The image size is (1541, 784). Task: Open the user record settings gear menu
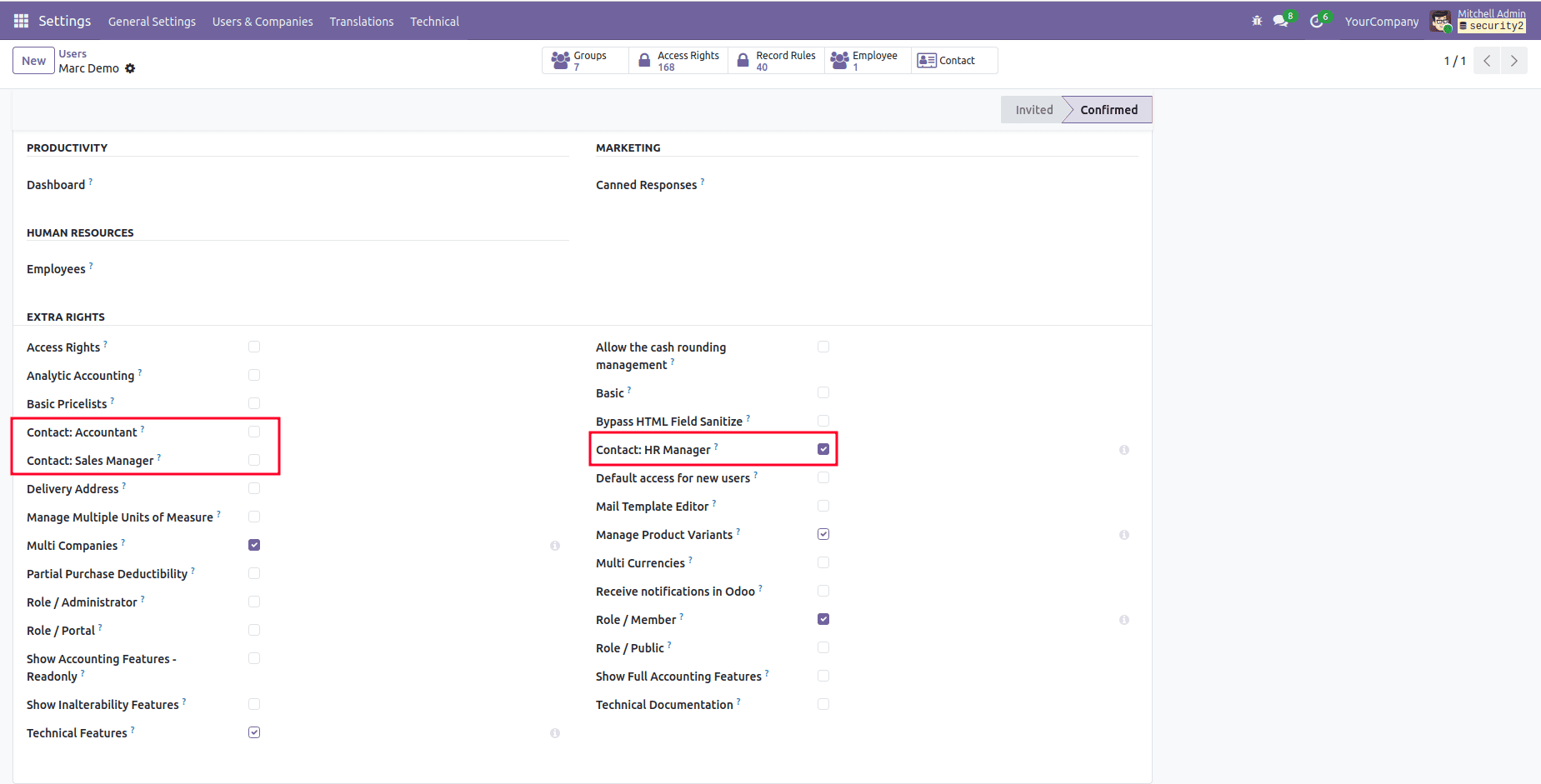point(131,68)
